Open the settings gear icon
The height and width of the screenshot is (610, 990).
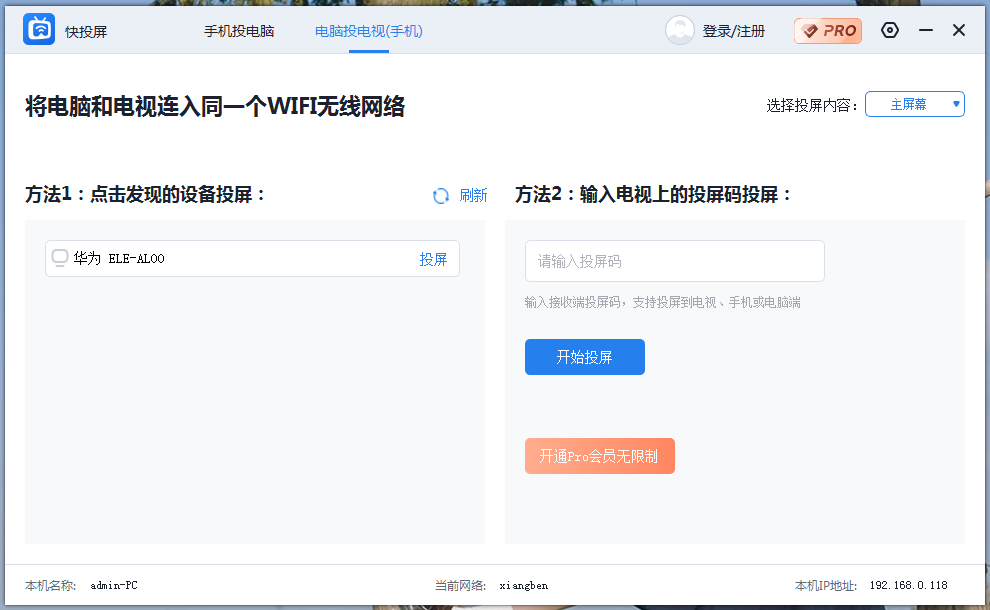(890, 30)
